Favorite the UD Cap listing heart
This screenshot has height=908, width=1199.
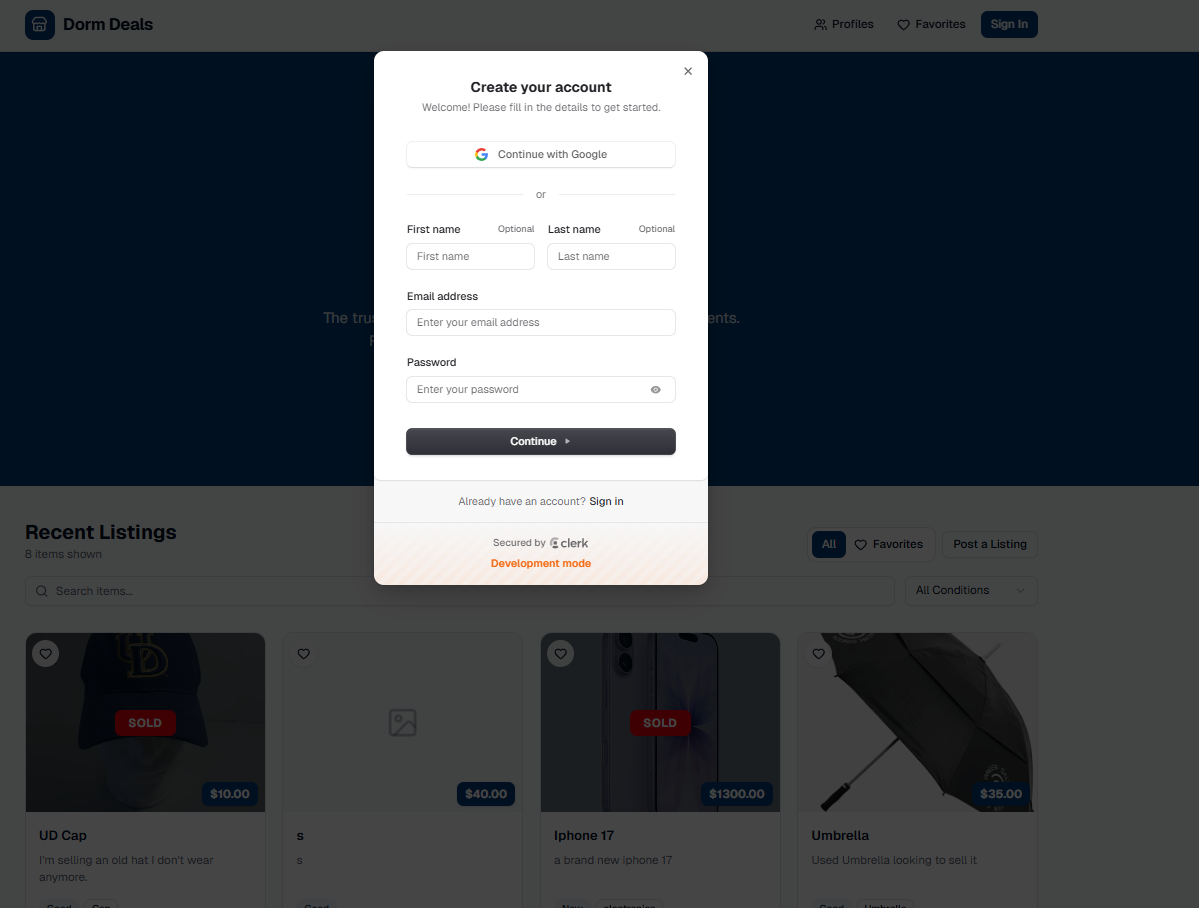pyautogui.click(x=46, y=654)
